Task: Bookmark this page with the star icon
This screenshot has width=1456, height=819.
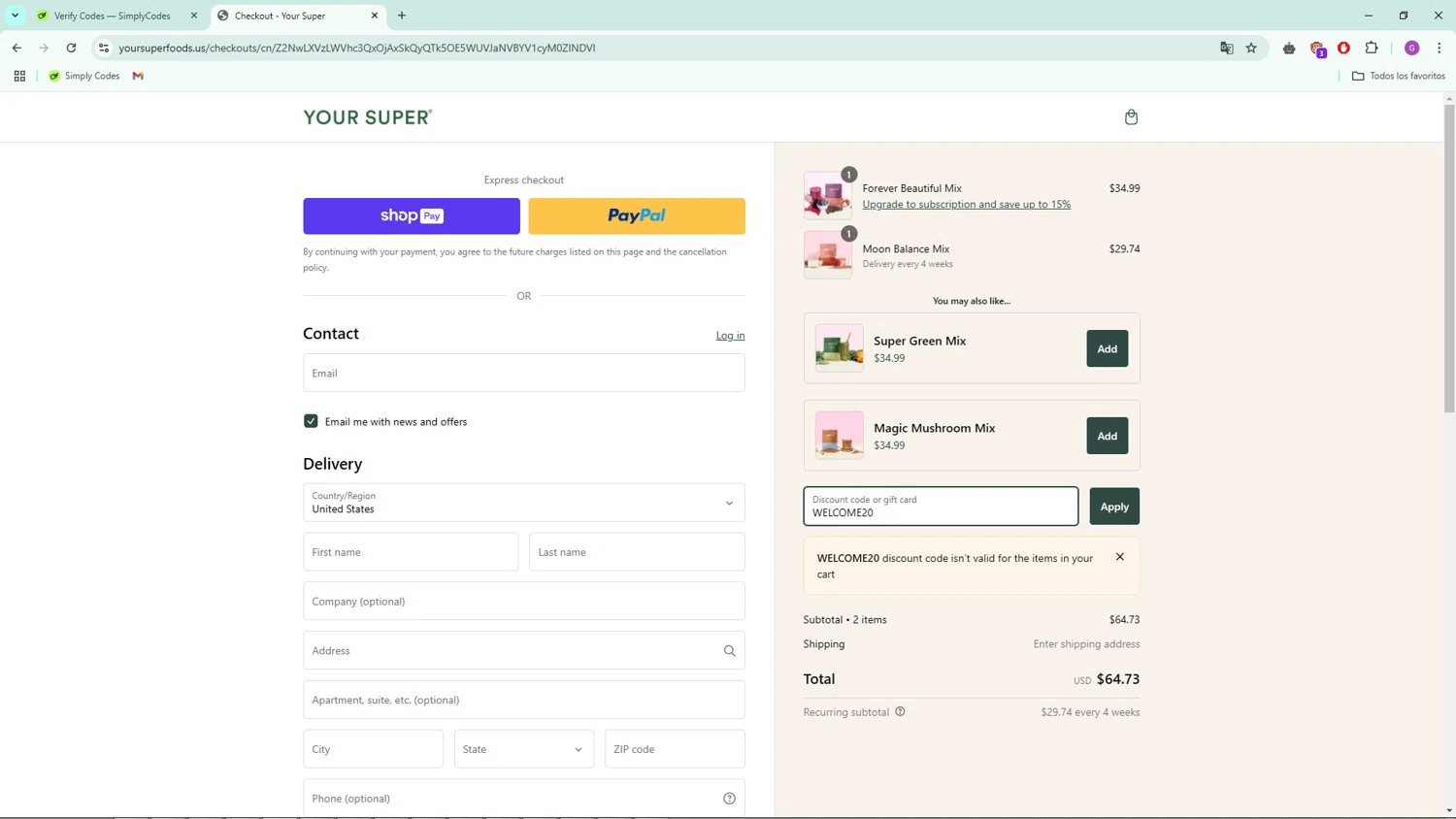Action: pos(1251,48)
